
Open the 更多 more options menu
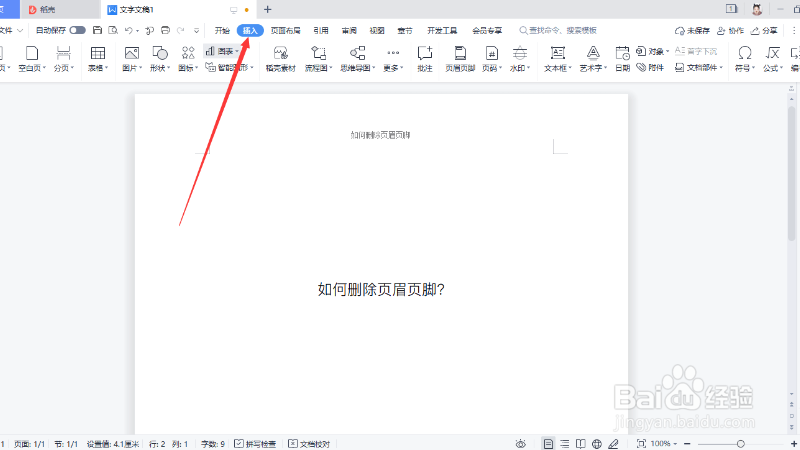point(393,59)
